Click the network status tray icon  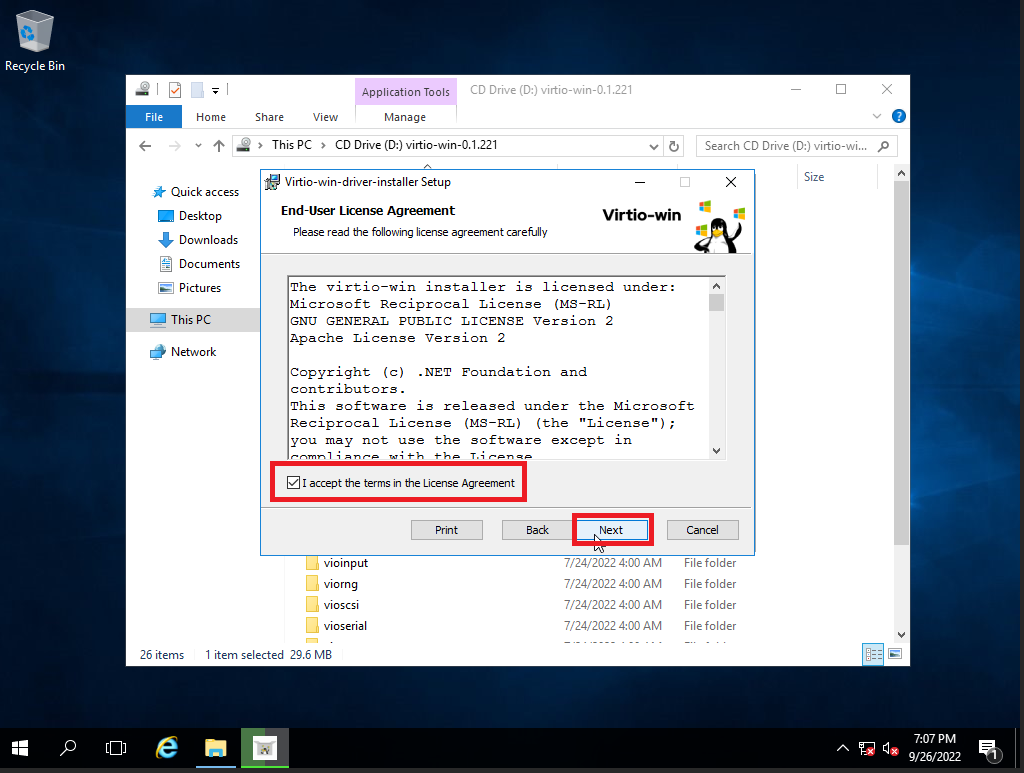(867, 749)
